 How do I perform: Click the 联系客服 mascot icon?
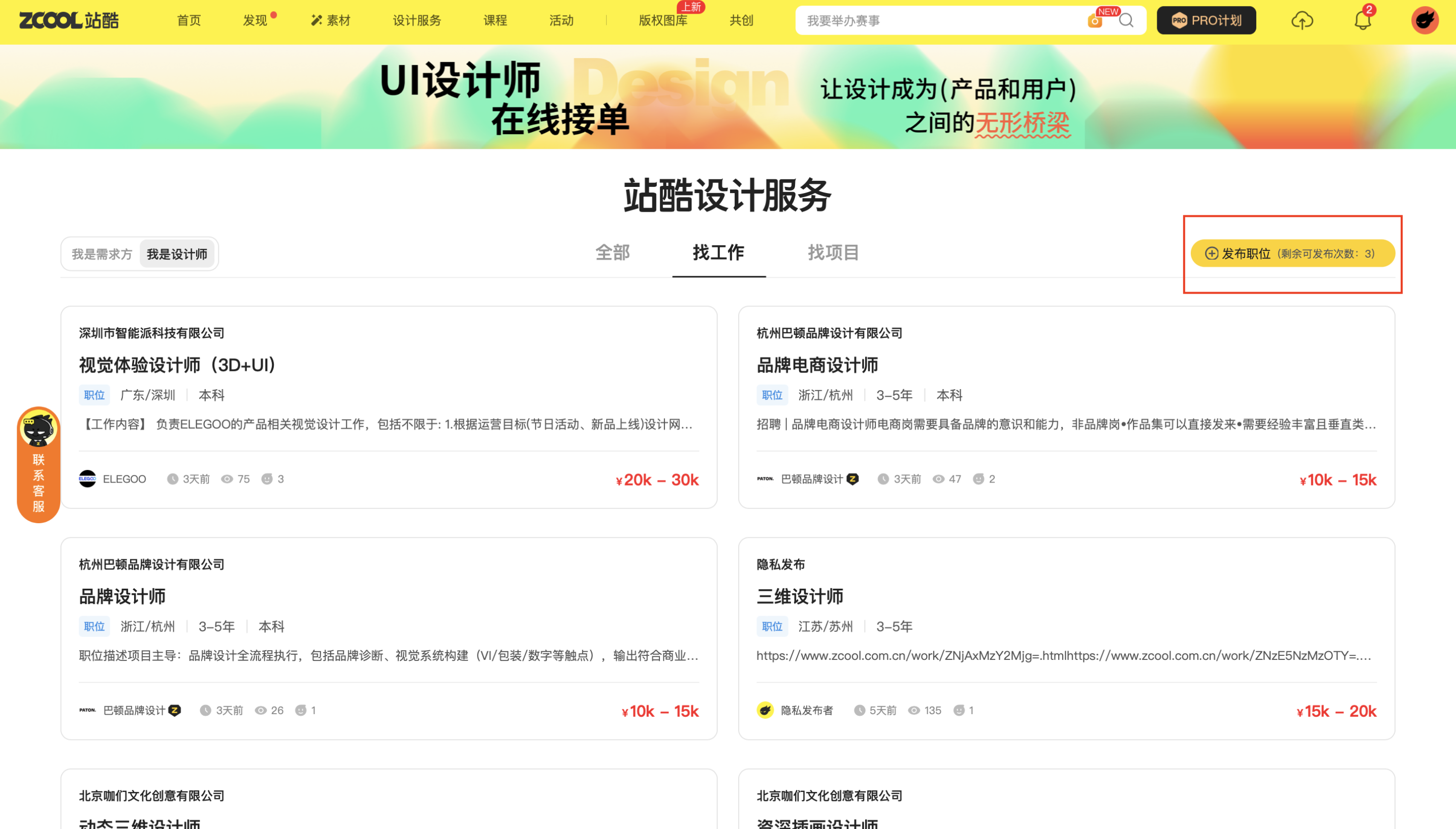click(38, 430)
